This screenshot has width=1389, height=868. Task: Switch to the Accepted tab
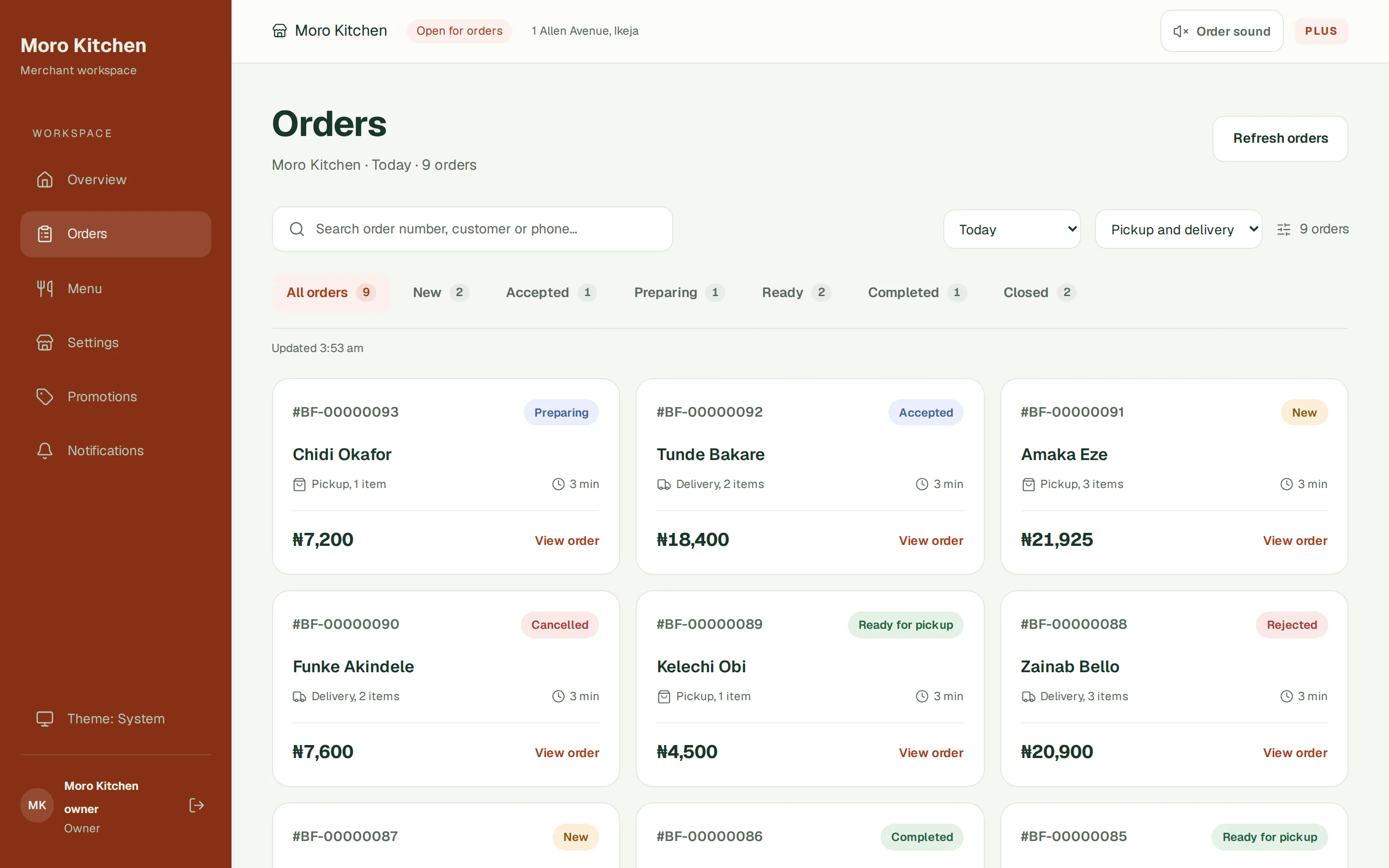(551, 292)
